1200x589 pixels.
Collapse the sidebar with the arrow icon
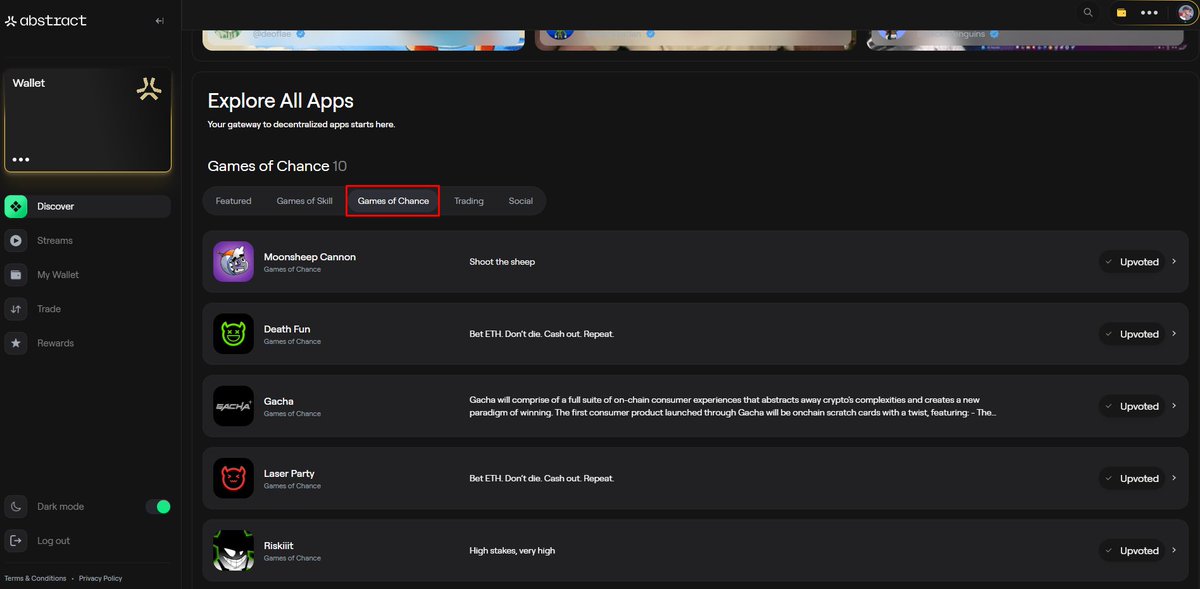click(160, 20)
